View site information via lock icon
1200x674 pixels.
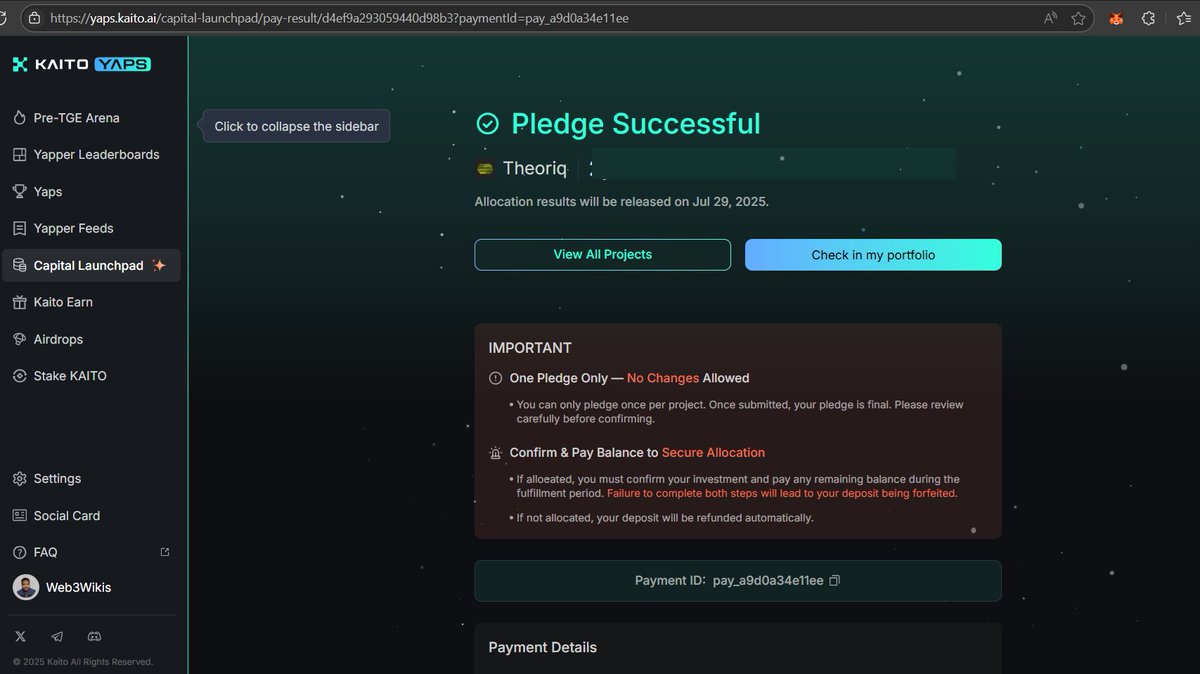tap(35, 18)
